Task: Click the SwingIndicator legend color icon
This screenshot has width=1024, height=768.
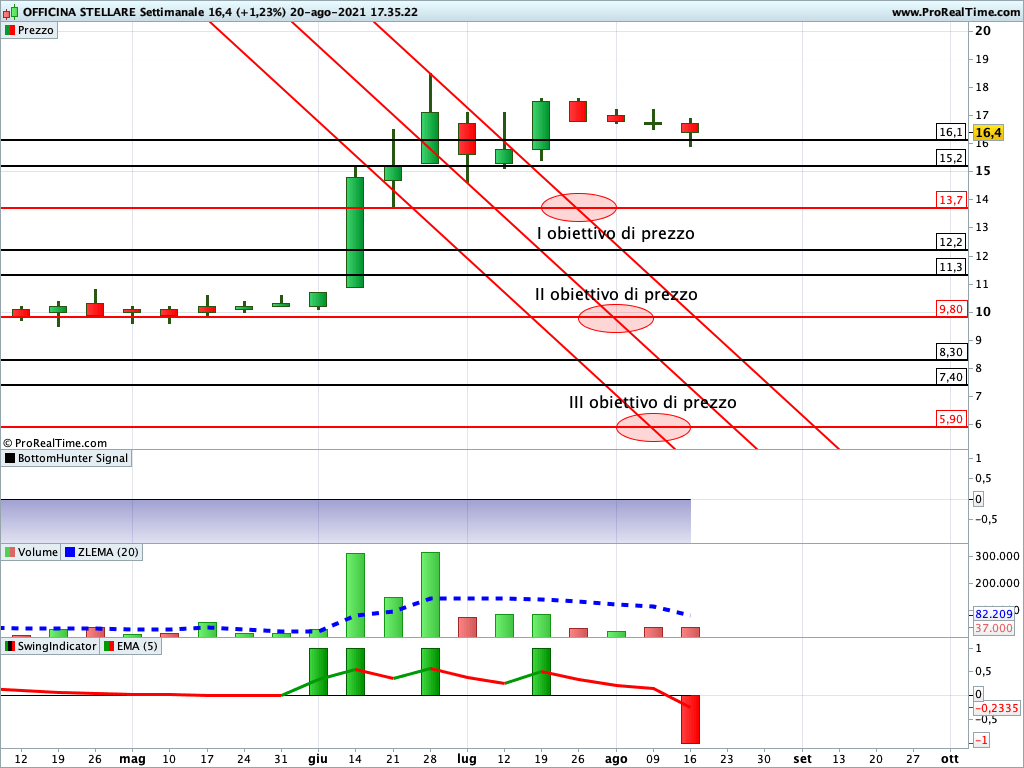Action: click(x=10, y=647)
